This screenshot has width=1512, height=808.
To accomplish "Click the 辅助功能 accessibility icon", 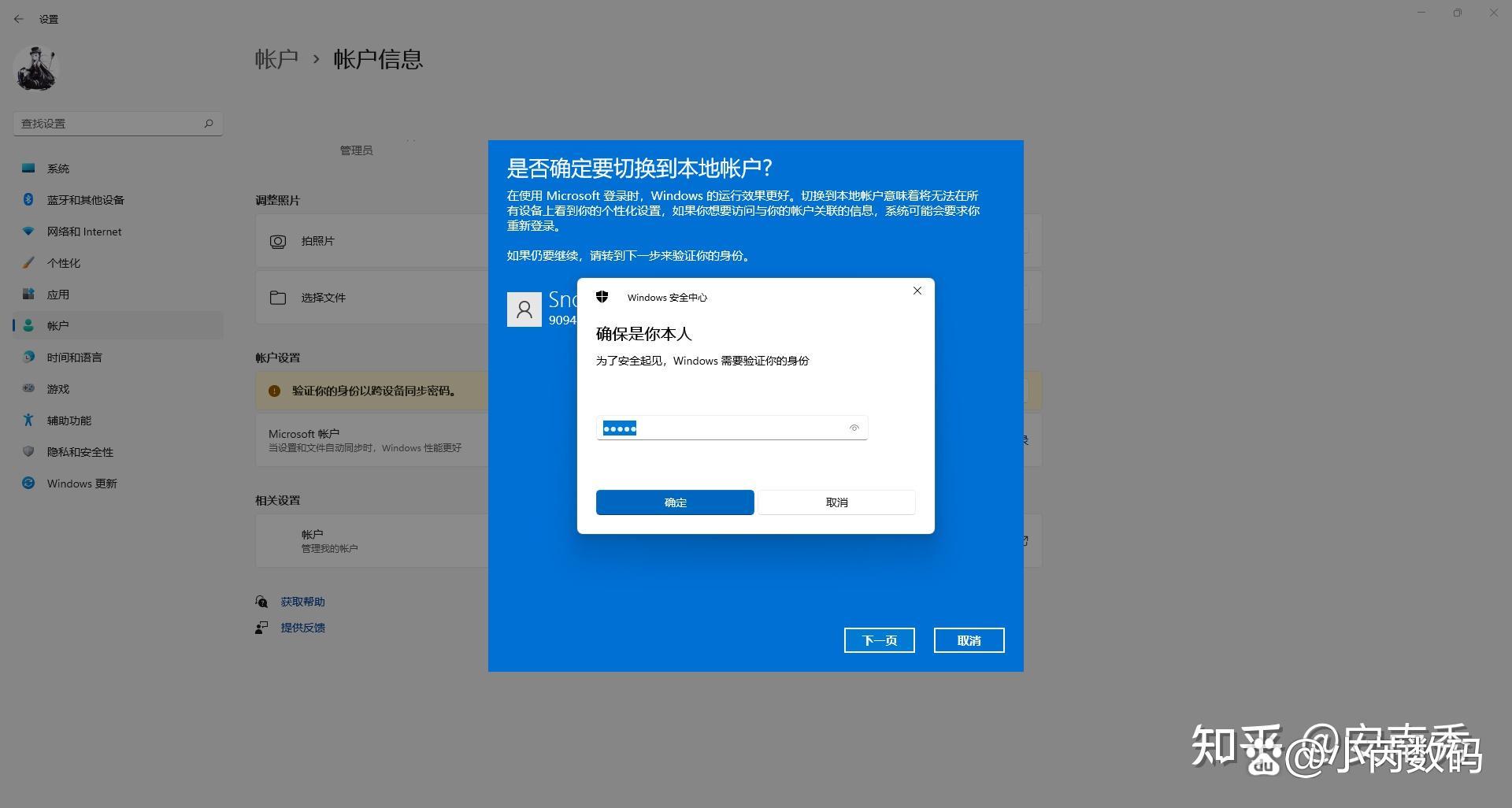I will [28, 420].
